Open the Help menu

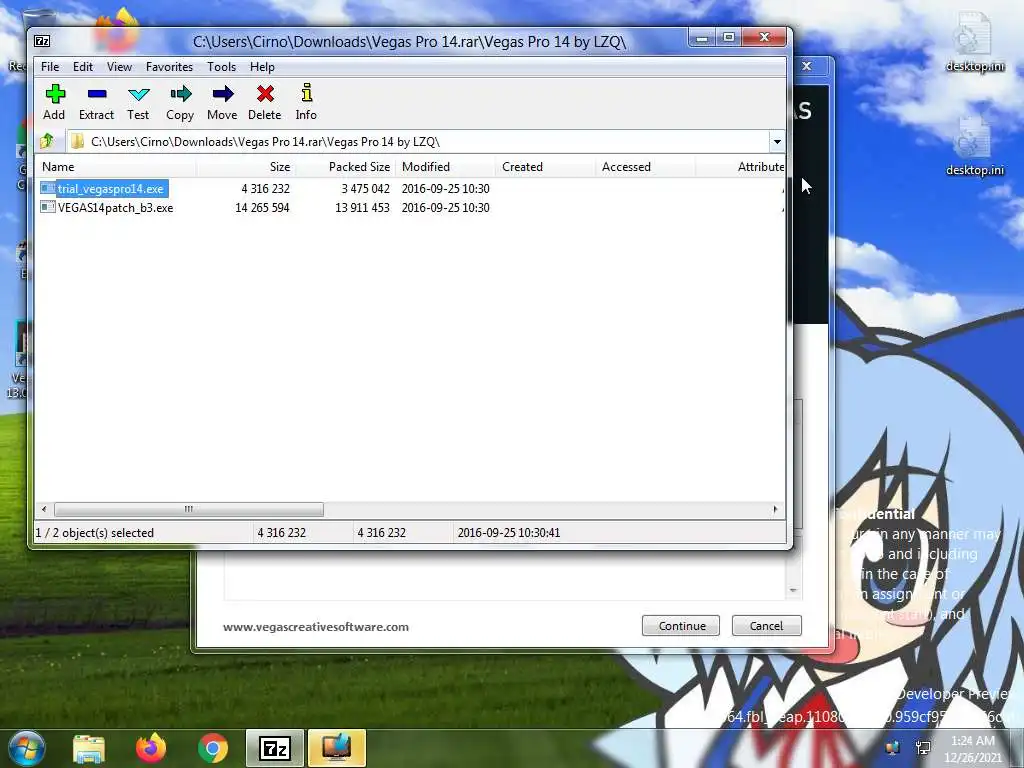pyautogui.click(x=262, y=67)
